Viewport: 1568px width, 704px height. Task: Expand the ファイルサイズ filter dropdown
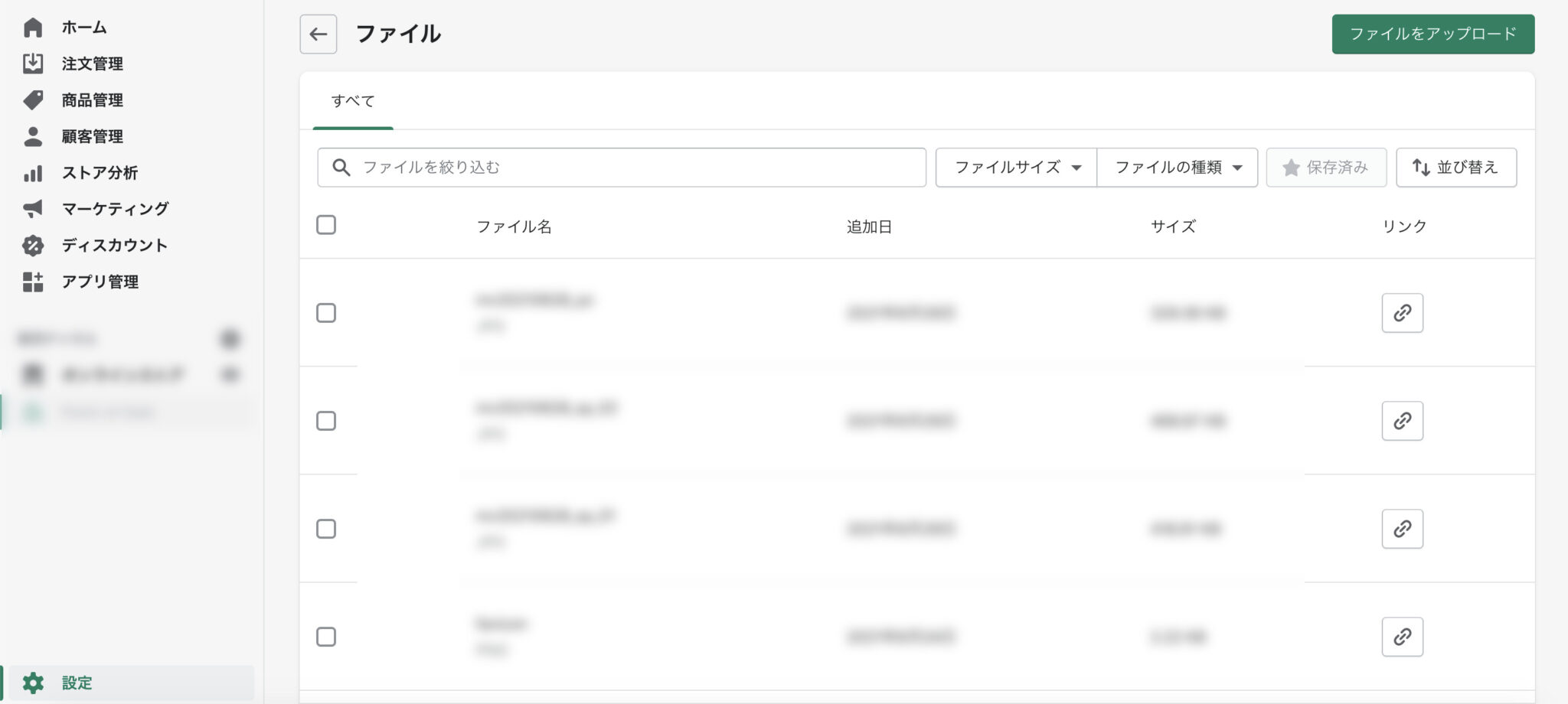1016,168
